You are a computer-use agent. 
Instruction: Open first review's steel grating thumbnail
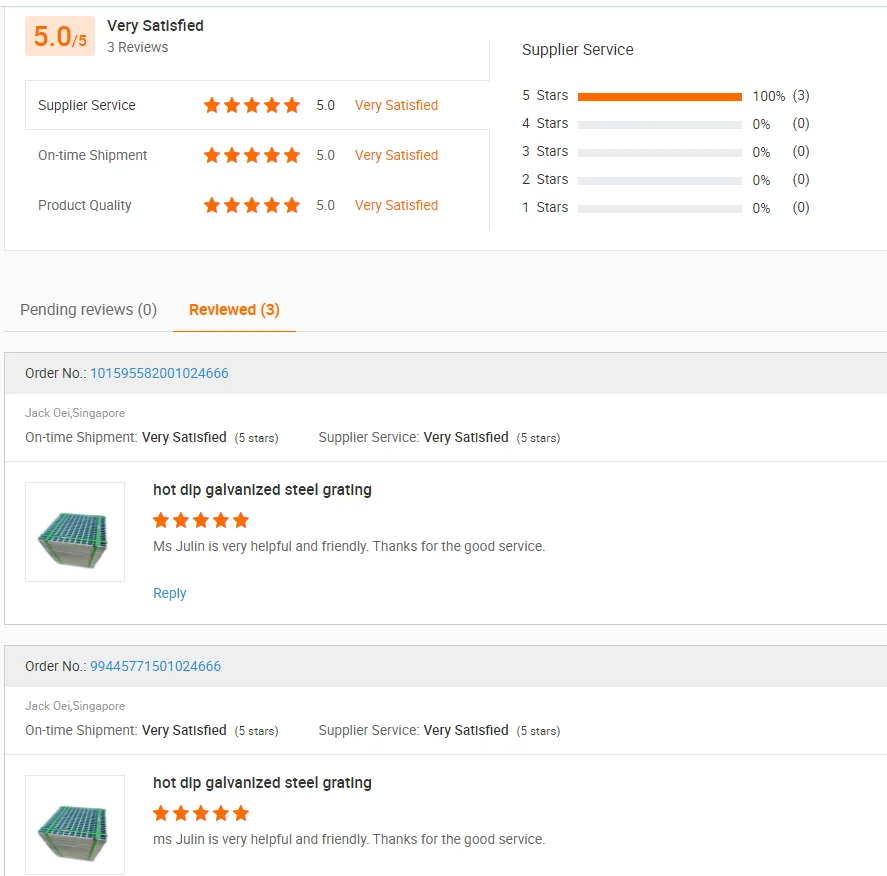[x=75, y=532]
